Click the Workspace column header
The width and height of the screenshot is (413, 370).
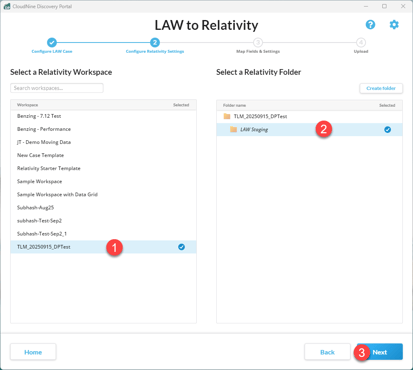(27, 105)
